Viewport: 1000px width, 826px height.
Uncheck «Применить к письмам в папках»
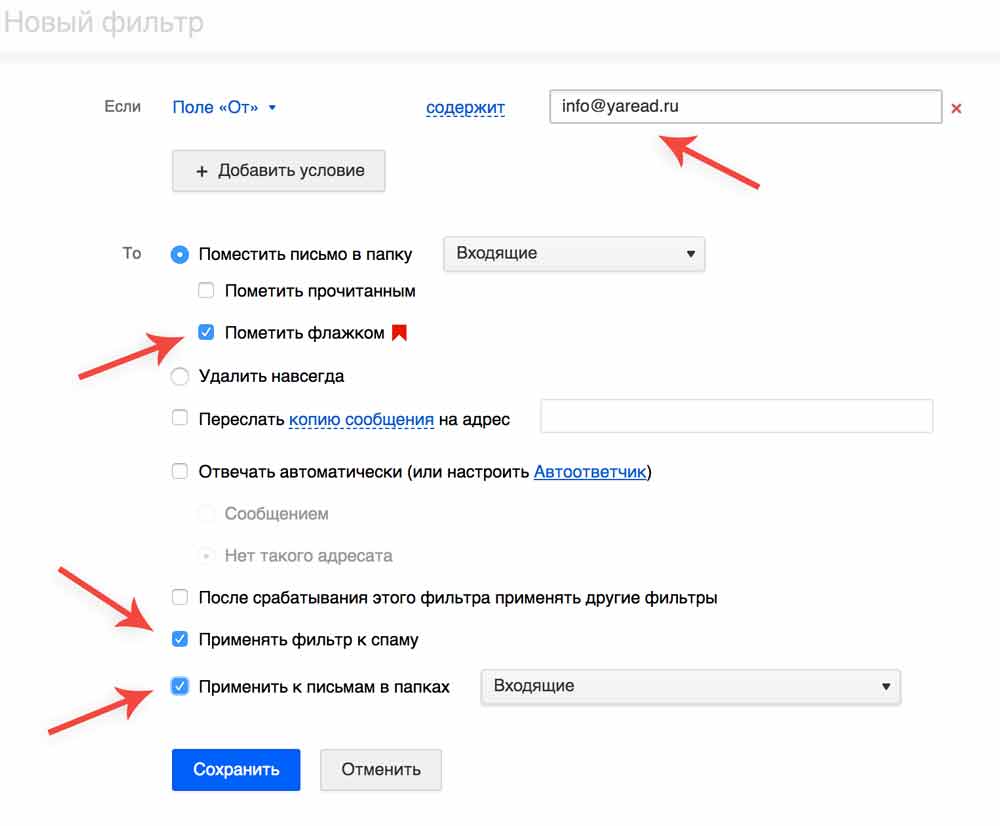point(180,686)
